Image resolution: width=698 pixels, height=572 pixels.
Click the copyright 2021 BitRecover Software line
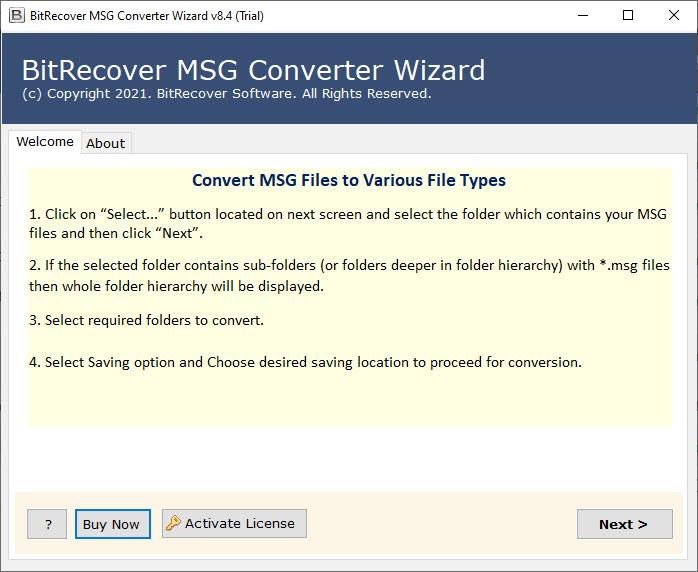[227, 93]
